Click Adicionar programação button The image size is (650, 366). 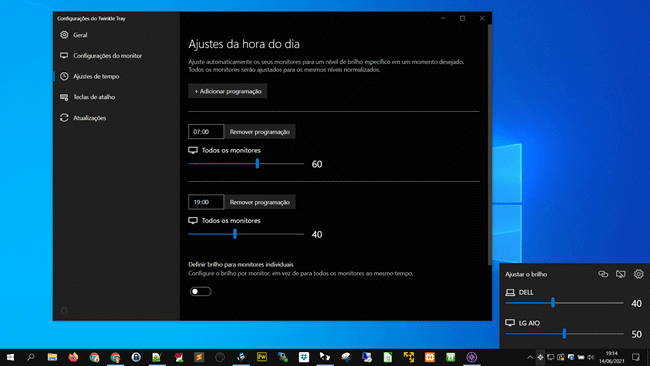[x=228, y=91]
